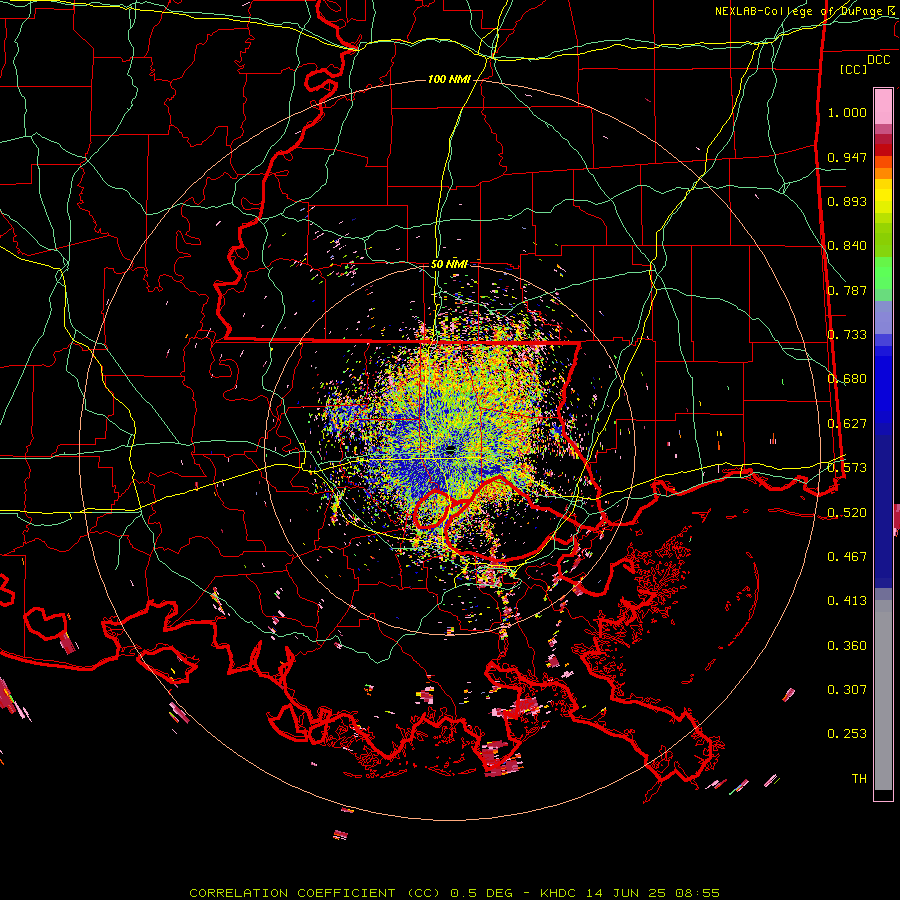900x900 pixels.
Task: Pick the orange color bar segment
Action: 883,173
